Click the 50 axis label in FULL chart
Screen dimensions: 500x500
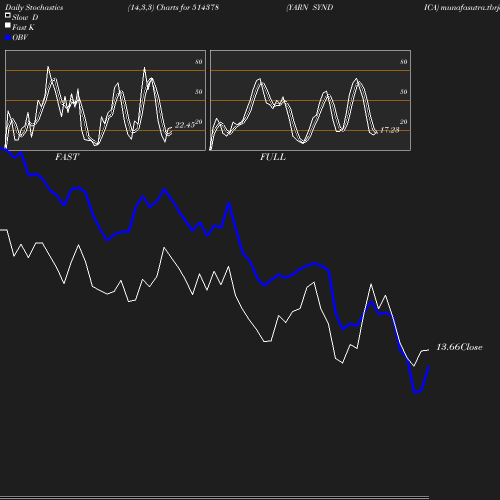(404, 92)
